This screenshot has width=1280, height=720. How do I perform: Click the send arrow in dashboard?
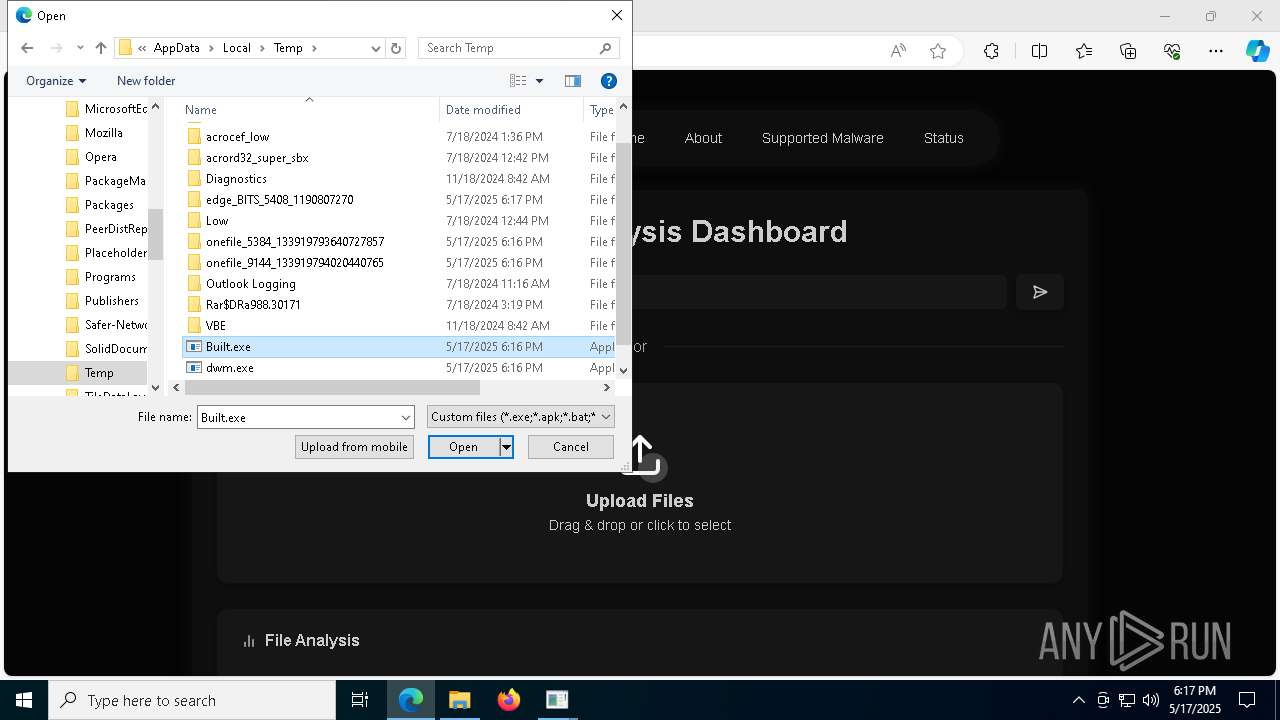pyautogui.click(x=1040, y=292)
